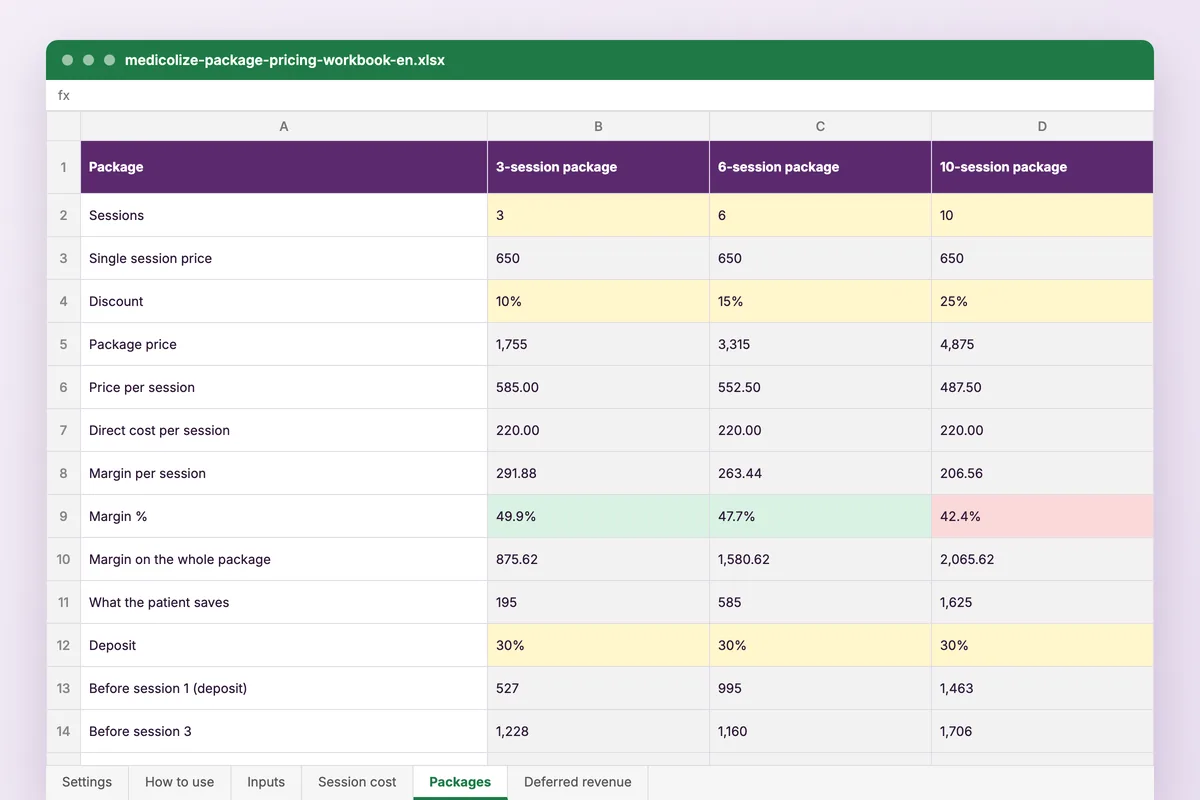Select column D header
The image size is (1200, 800).
[x=1042, y=126]
